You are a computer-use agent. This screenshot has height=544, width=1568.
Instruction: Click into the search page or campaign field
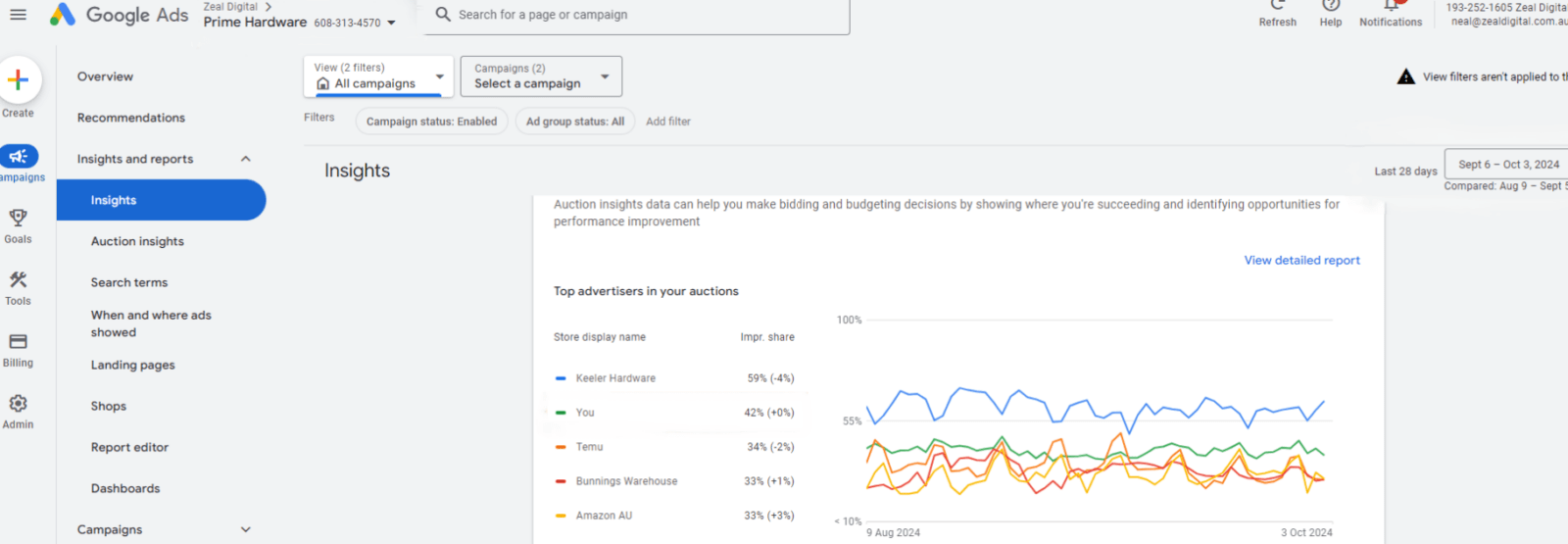(x=637, y=15)
